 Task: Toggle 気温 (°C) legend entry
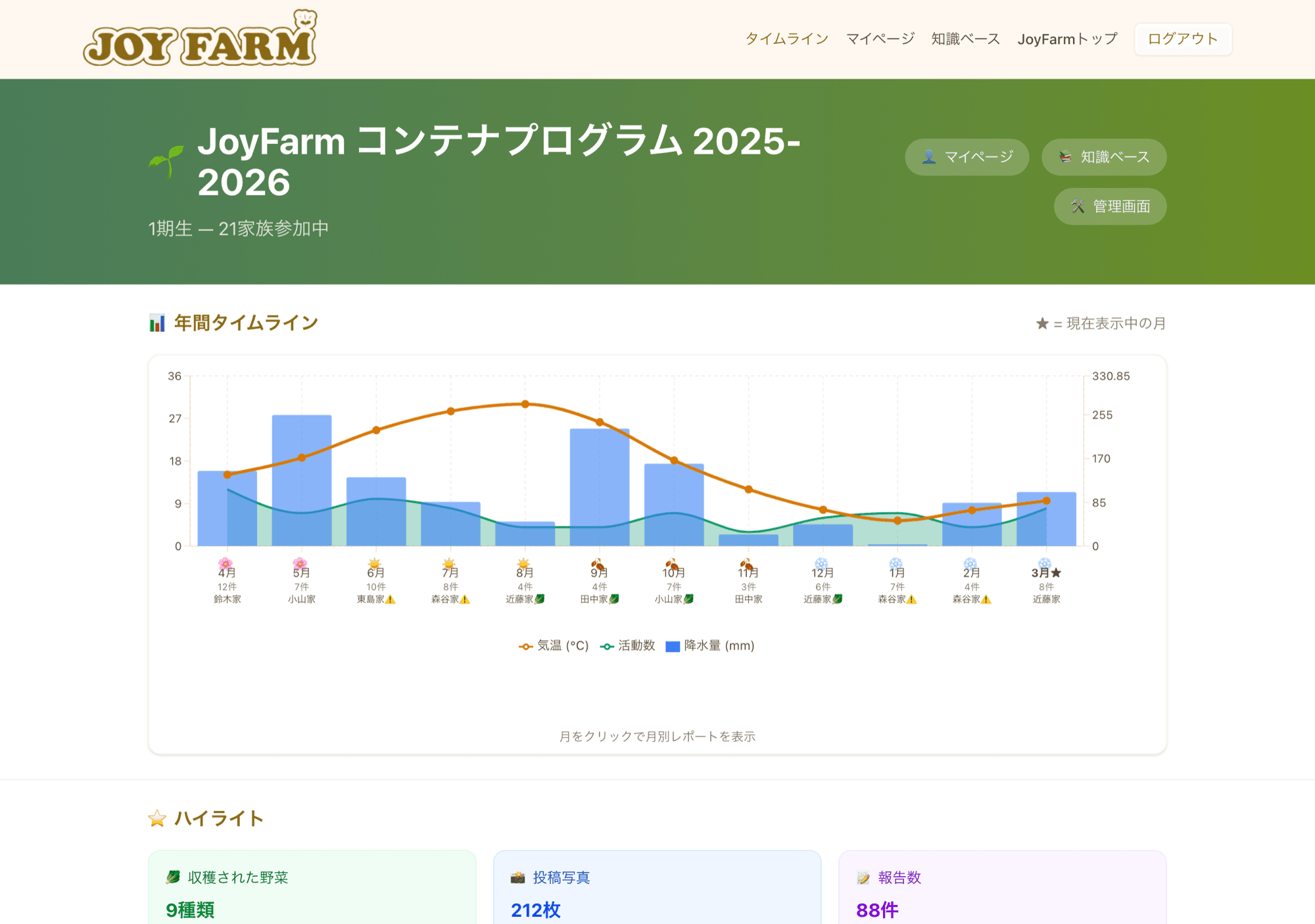pyautogui.click(x=554, y=646)
